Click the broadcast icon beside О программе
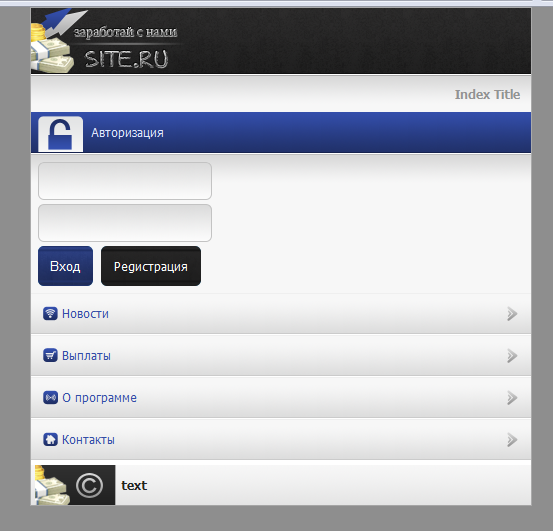 50,397
